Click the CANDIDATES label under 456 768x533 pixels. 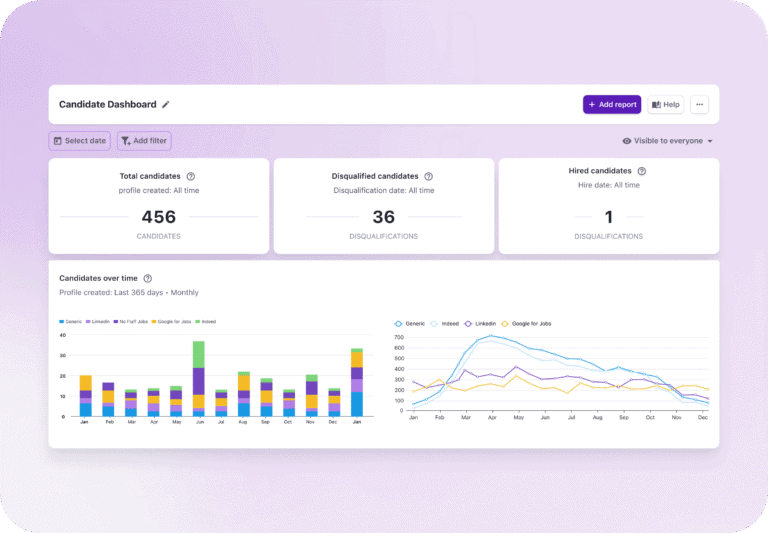tap(159, 236)
